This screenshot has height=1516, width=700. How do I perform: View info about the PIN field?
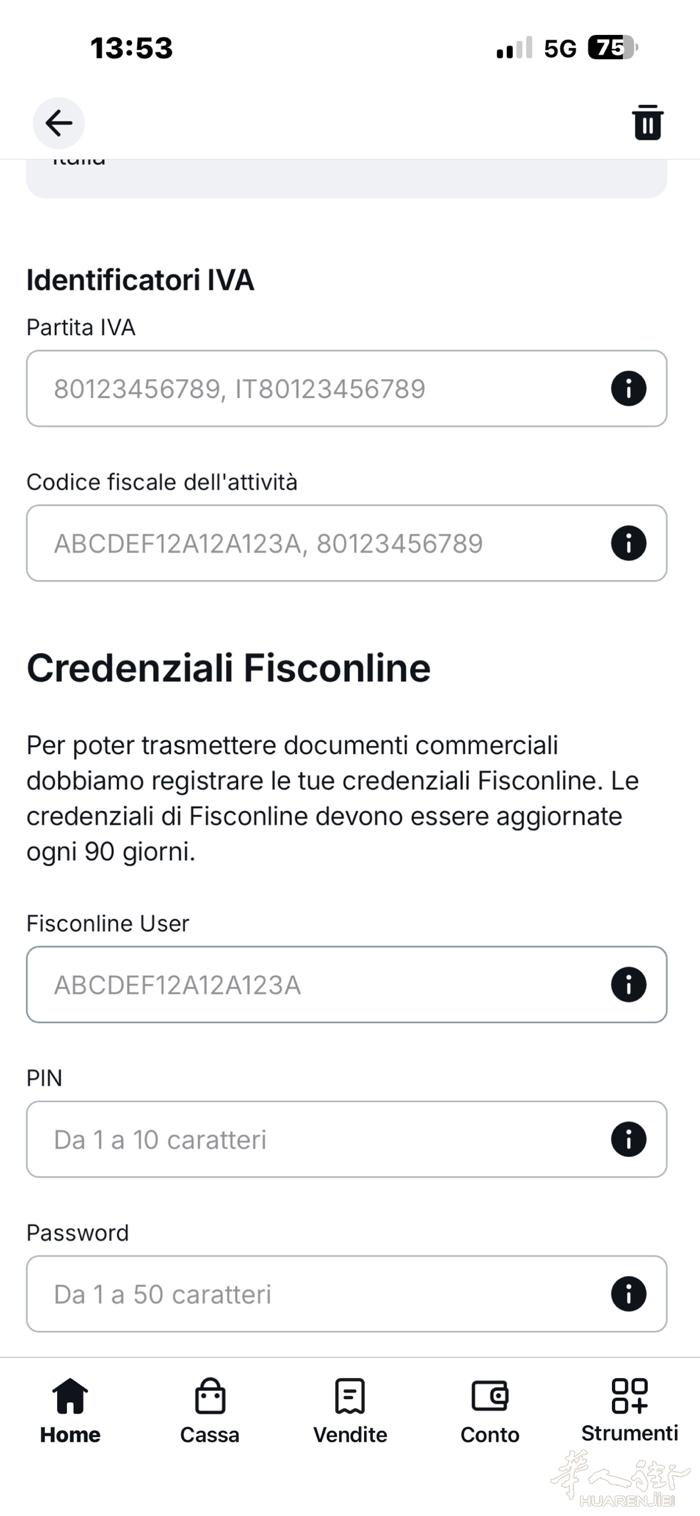(x=628, y=1139)
